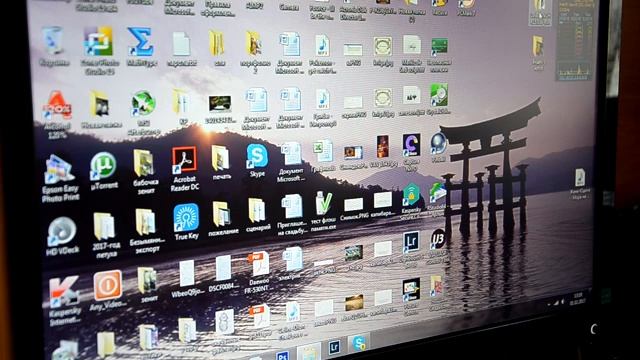Open the Epson Easy Photo Print shortcut
The height and width of the screenshot is (360, 640).
tap(59, 169)
